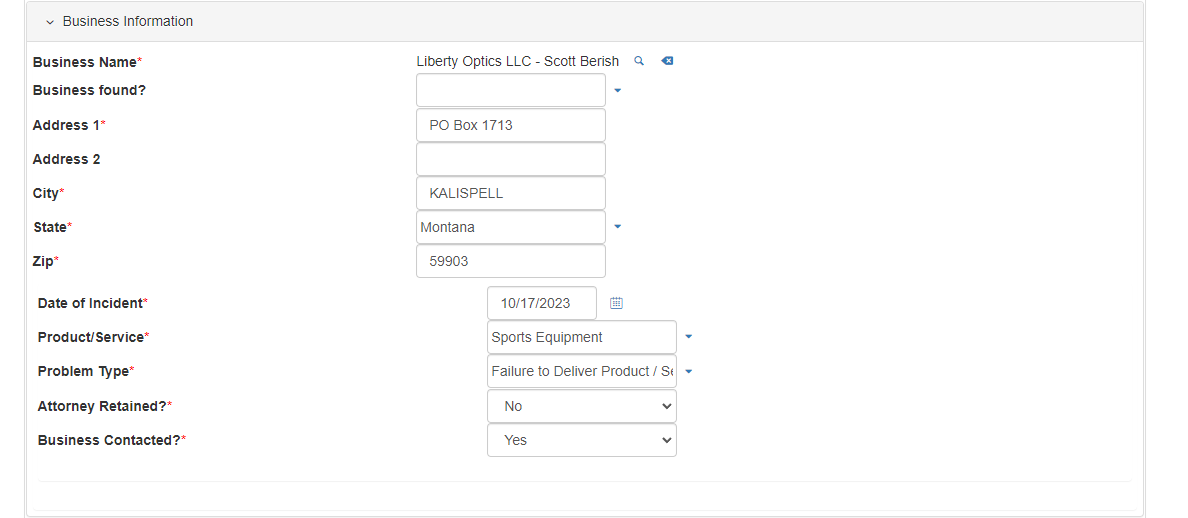Open the Product/Service dropdown arrow
Screen dimensions: 1188x518
coord(689,337)
